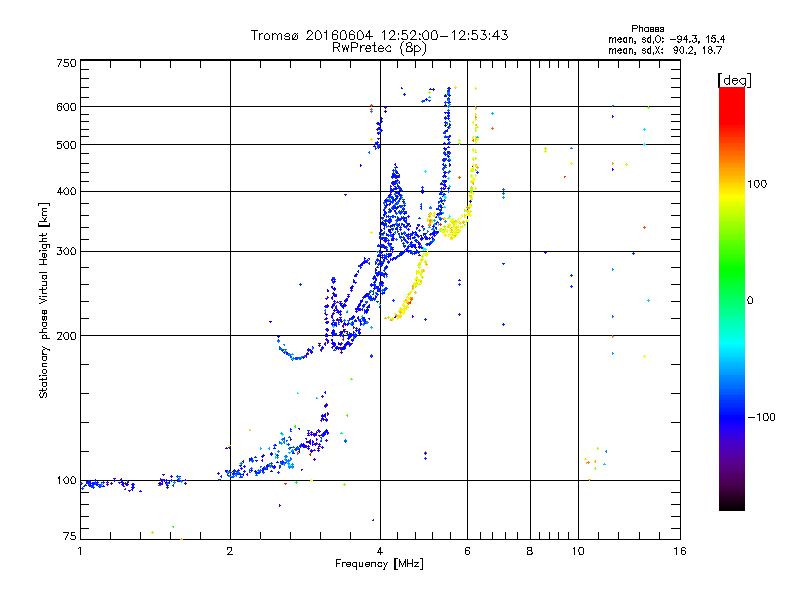Click the y-axis tick label '100'
This screenshot has height=600, width=800.
click(x=66, y=481)
